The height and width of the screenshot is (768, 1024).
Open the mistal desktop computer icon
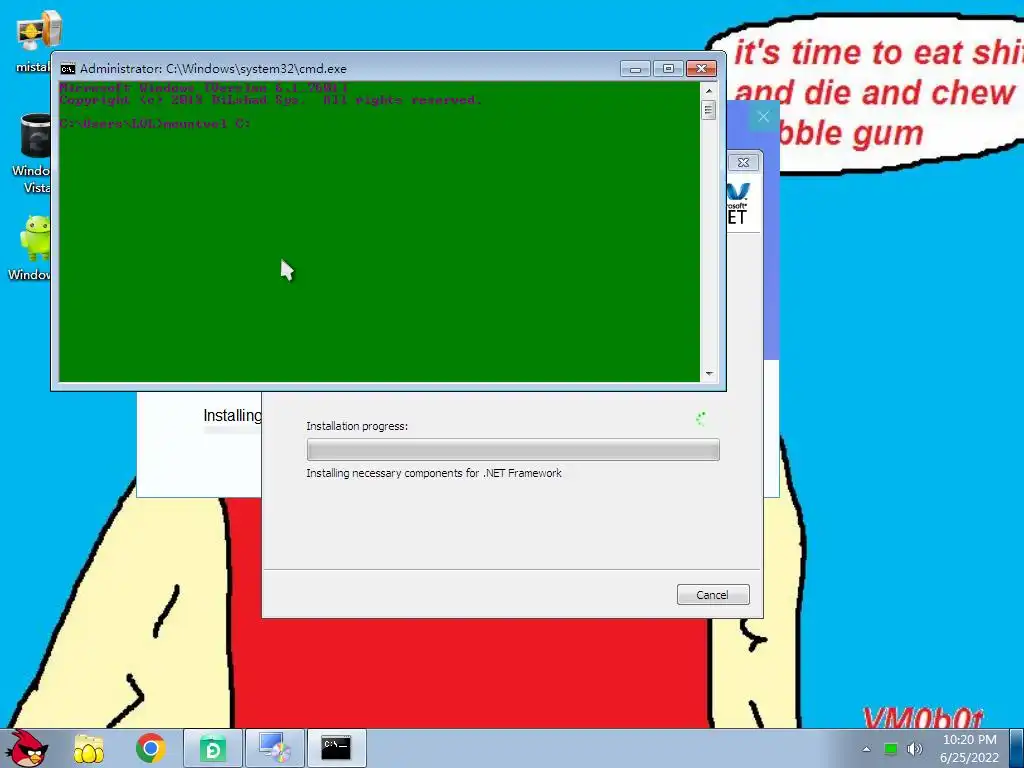click(36, 40)
